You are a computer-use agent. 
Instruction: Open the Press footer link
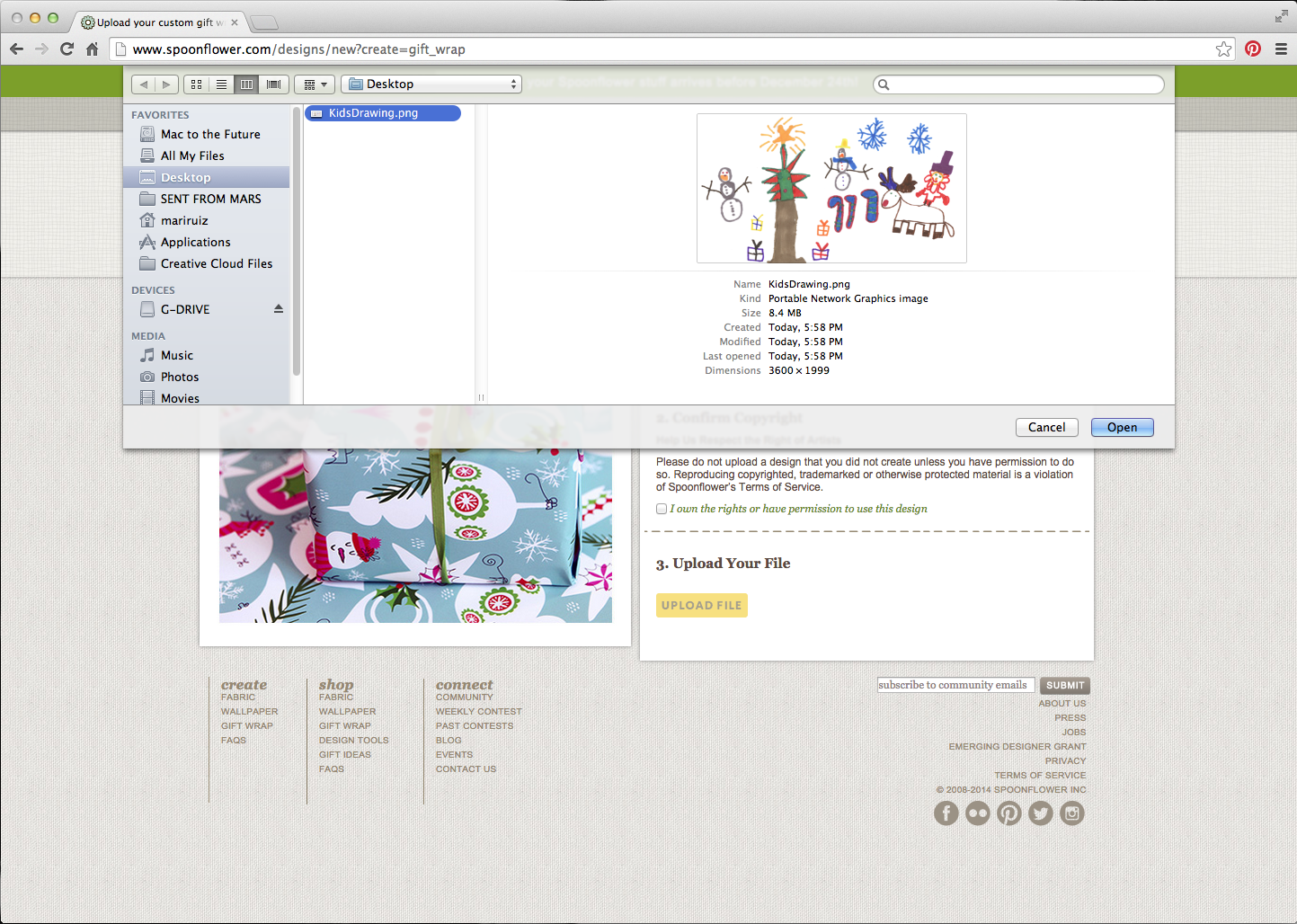click(1070, 718)
